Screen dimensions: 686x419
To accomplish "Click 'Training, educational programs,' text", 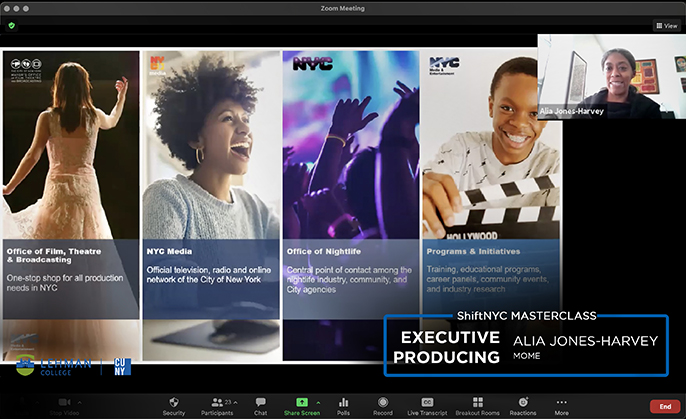I will pyautogui.click(x=484, y=269).
